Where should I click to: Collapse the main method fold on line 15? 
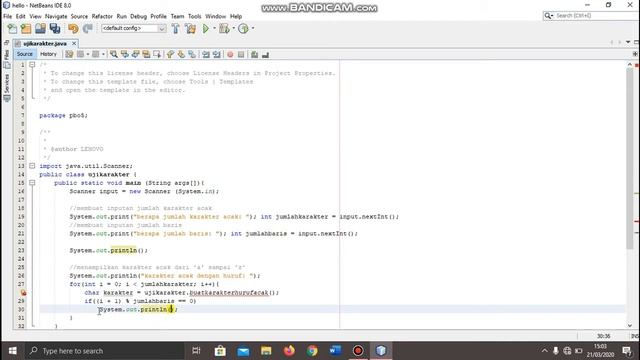point(32,183)
